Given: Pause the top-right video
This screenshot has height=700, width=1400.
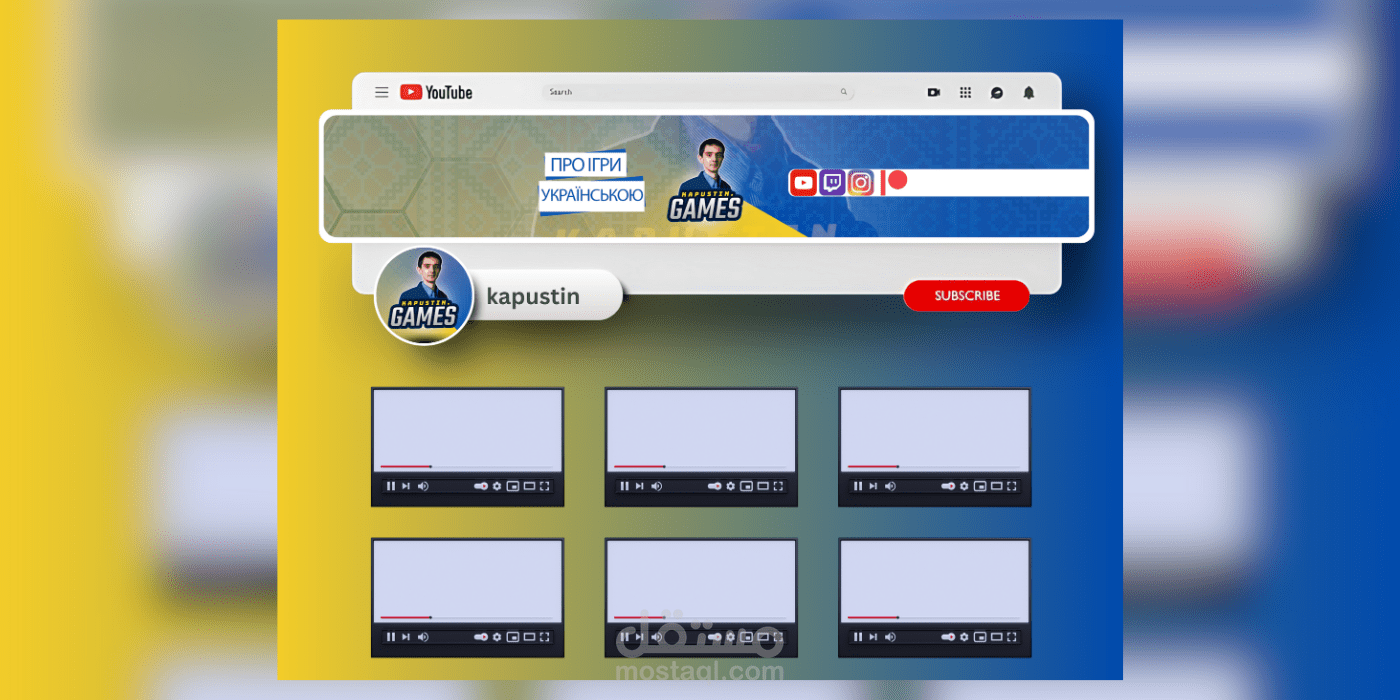Looking at the screenshot, I should pyautogui.click(x=857, y=486).
